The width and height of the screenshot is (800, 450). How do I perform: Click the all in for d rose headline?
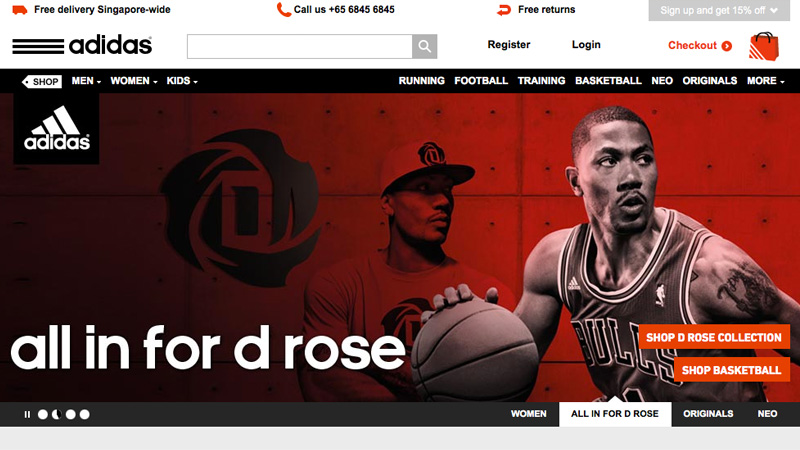[208, 348]
